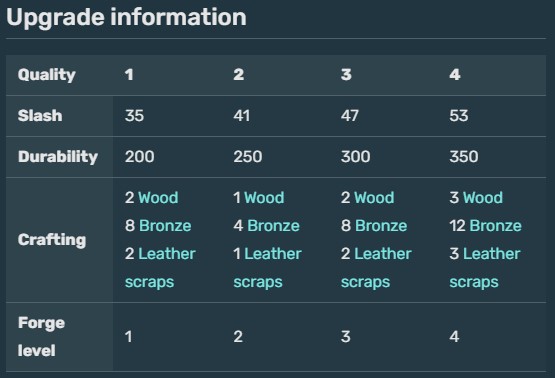Viewport: 555px width, 378px height.
Task: Click the Upgrade information heading
Action: [x=126, y=17]
